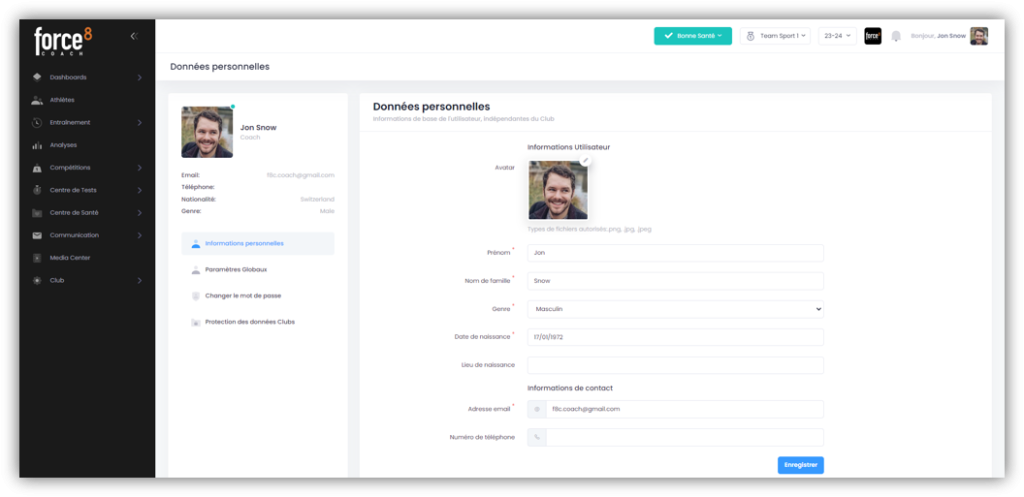Open Changer le mot de passe section
The image size is (1024, 497).
(243, 295)
